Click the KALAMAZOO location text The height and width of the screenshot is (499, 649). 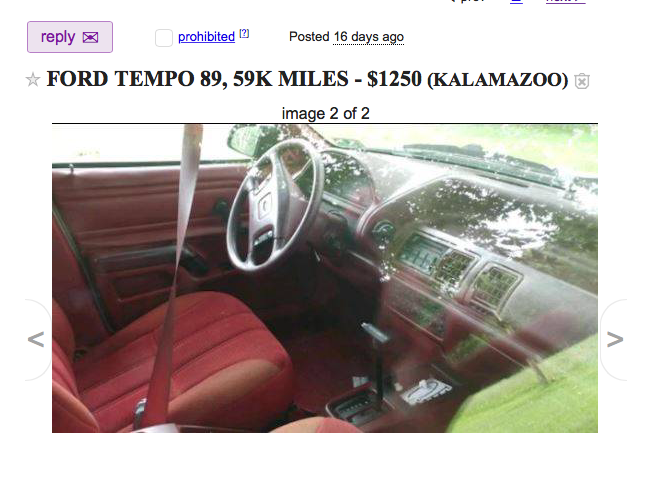pos(498,80)
